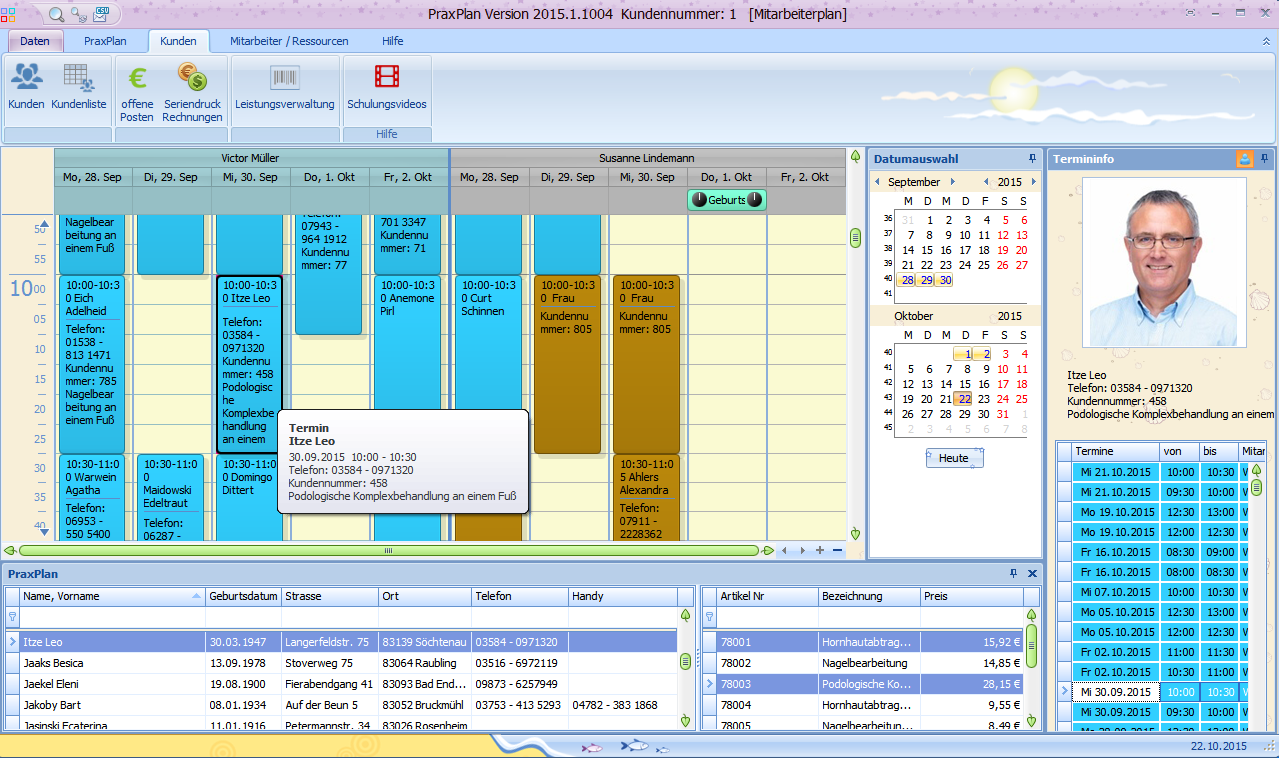This screenshot has height=758, width=1279.
Task: Click the leaf up arrow of calendar scrollbar
Action: pyautogui.click(x=855, y=156)
